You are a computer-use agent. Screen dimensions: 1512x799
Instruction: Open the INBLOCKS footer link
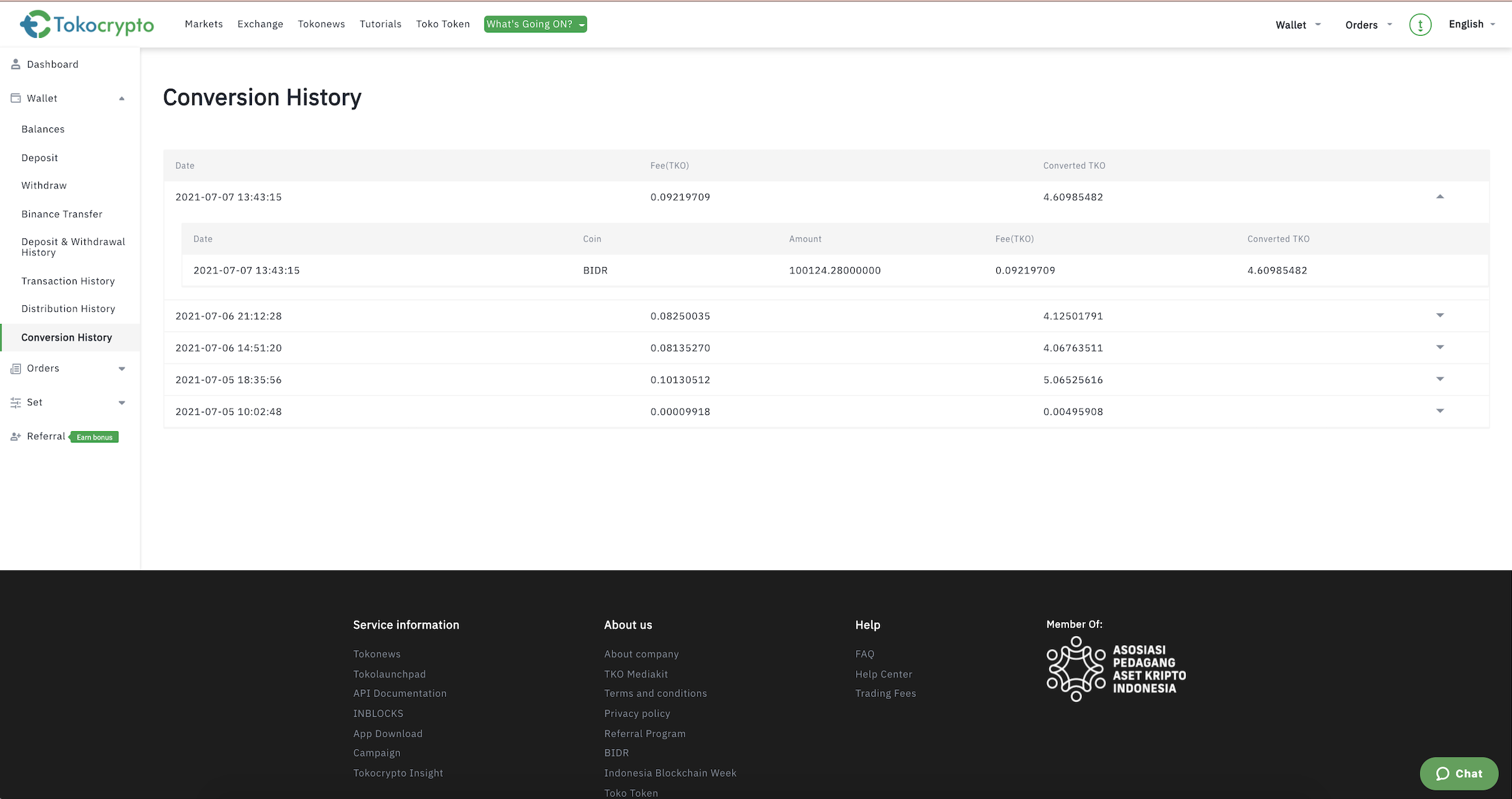click(378, 714)
